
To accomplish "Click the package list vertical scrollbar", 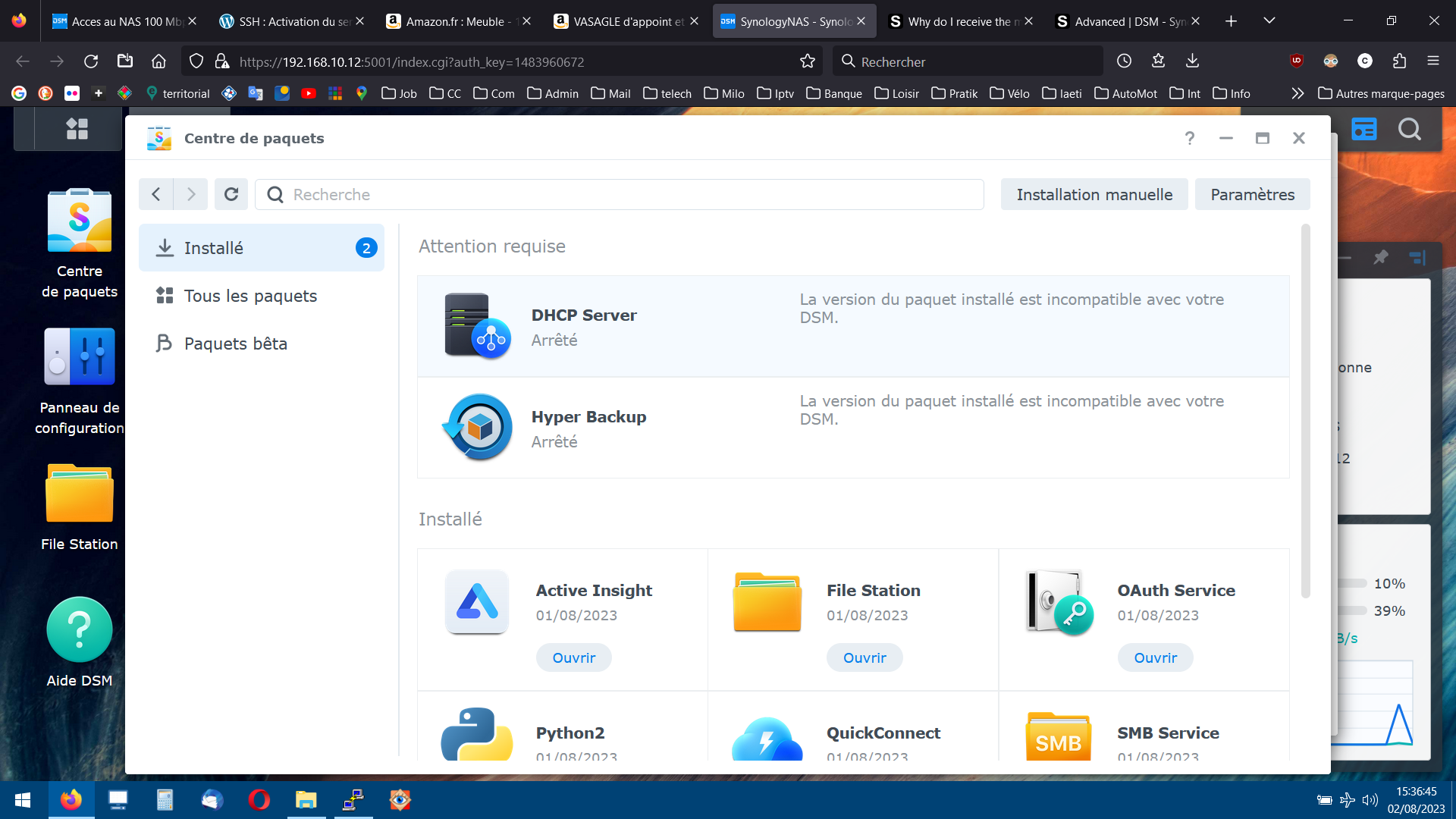I will (x=1305, y=409).
